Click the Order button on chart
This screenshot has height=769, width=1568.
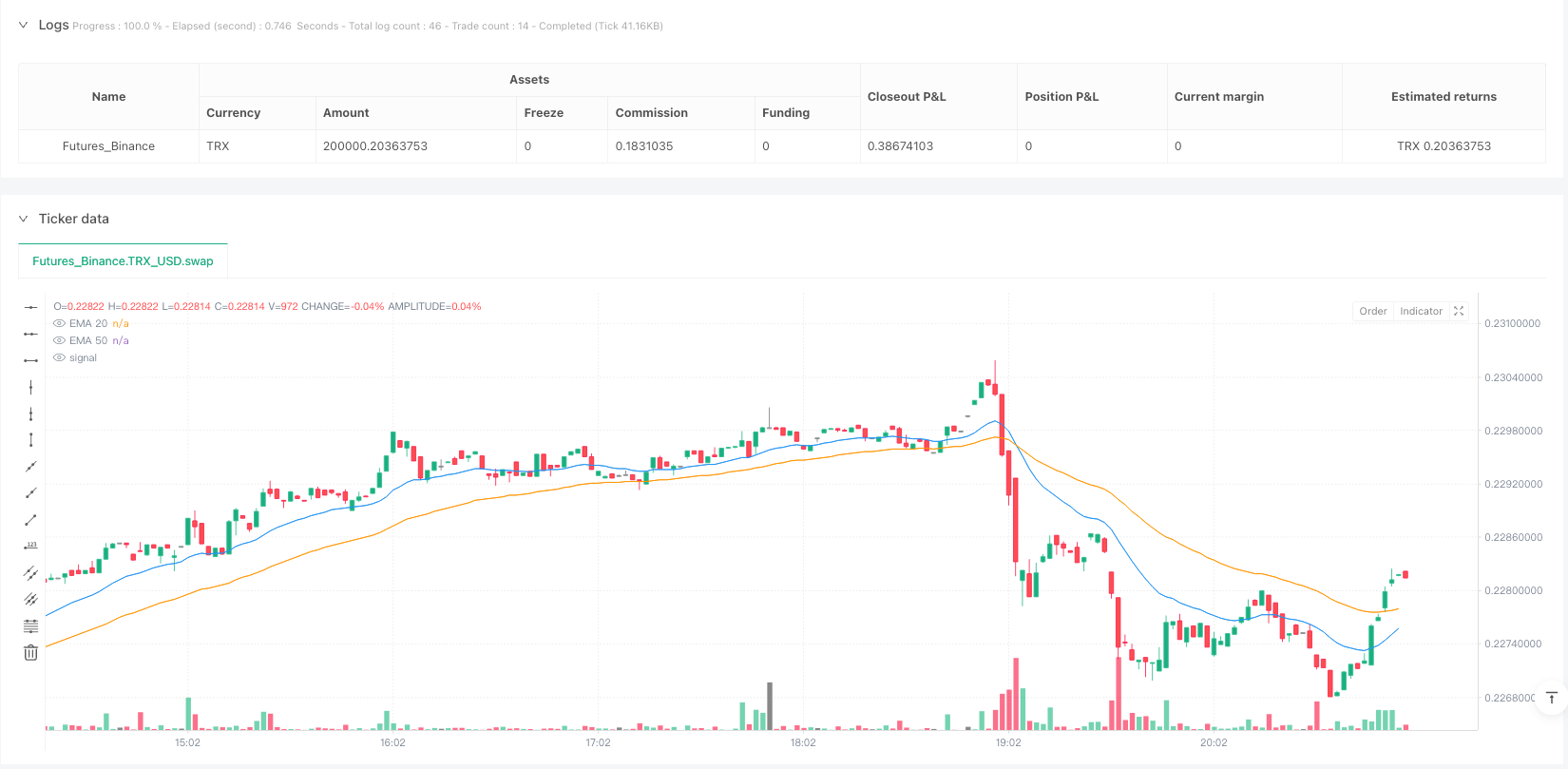tap(1372, 311)
